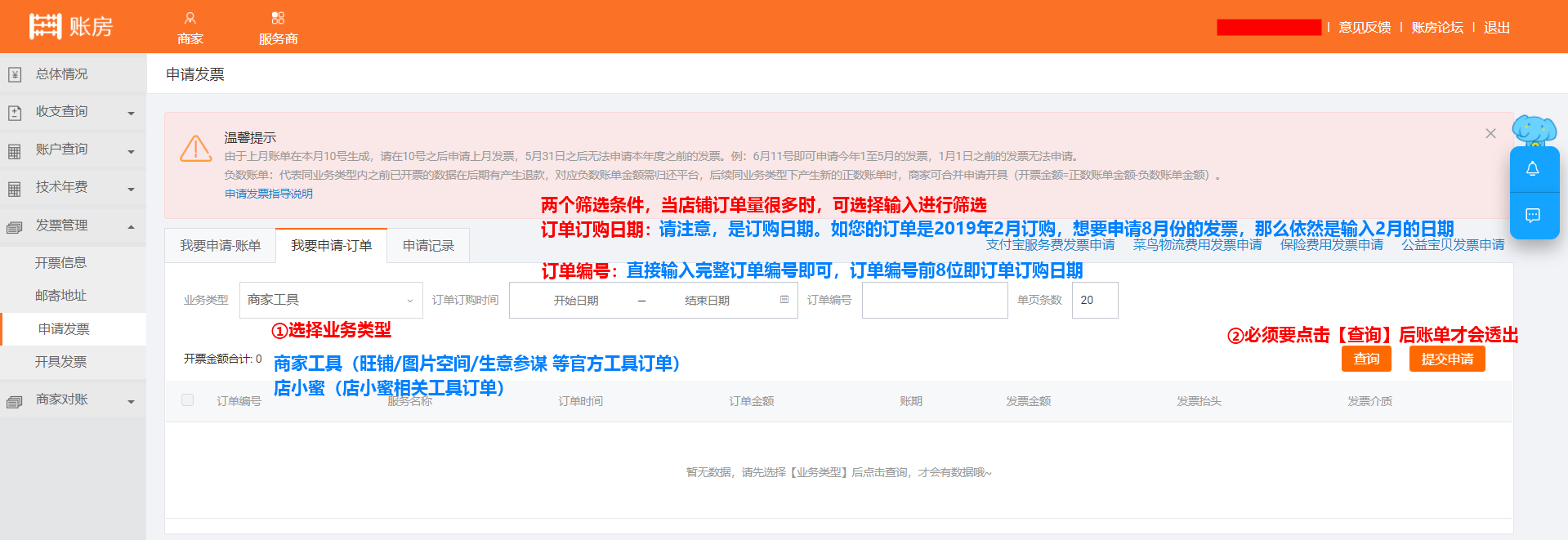Click the 订单编号 input field

(x=934, y=300)
